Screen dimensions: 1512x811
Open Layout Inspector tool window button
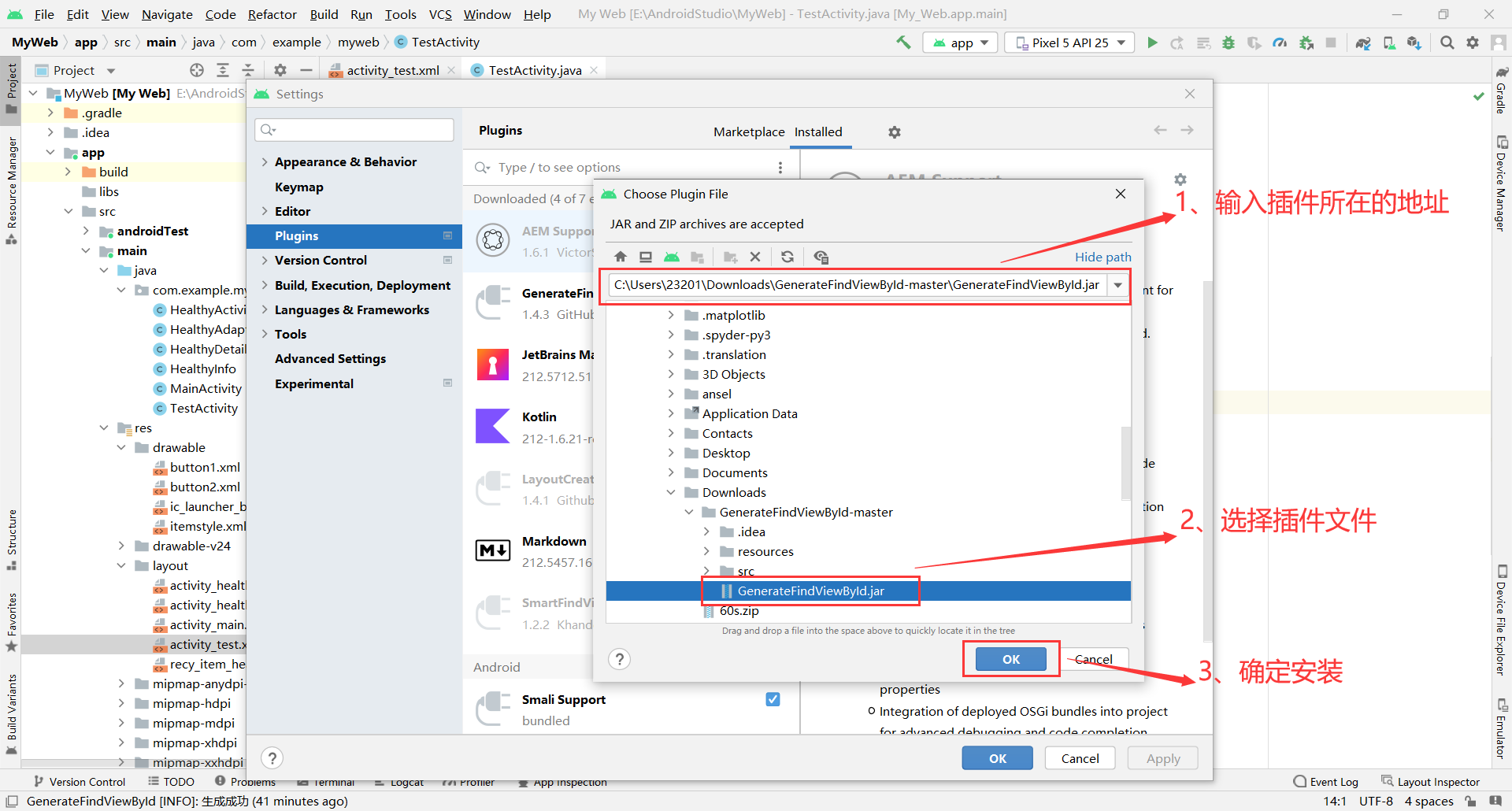tap(1430, 782)
